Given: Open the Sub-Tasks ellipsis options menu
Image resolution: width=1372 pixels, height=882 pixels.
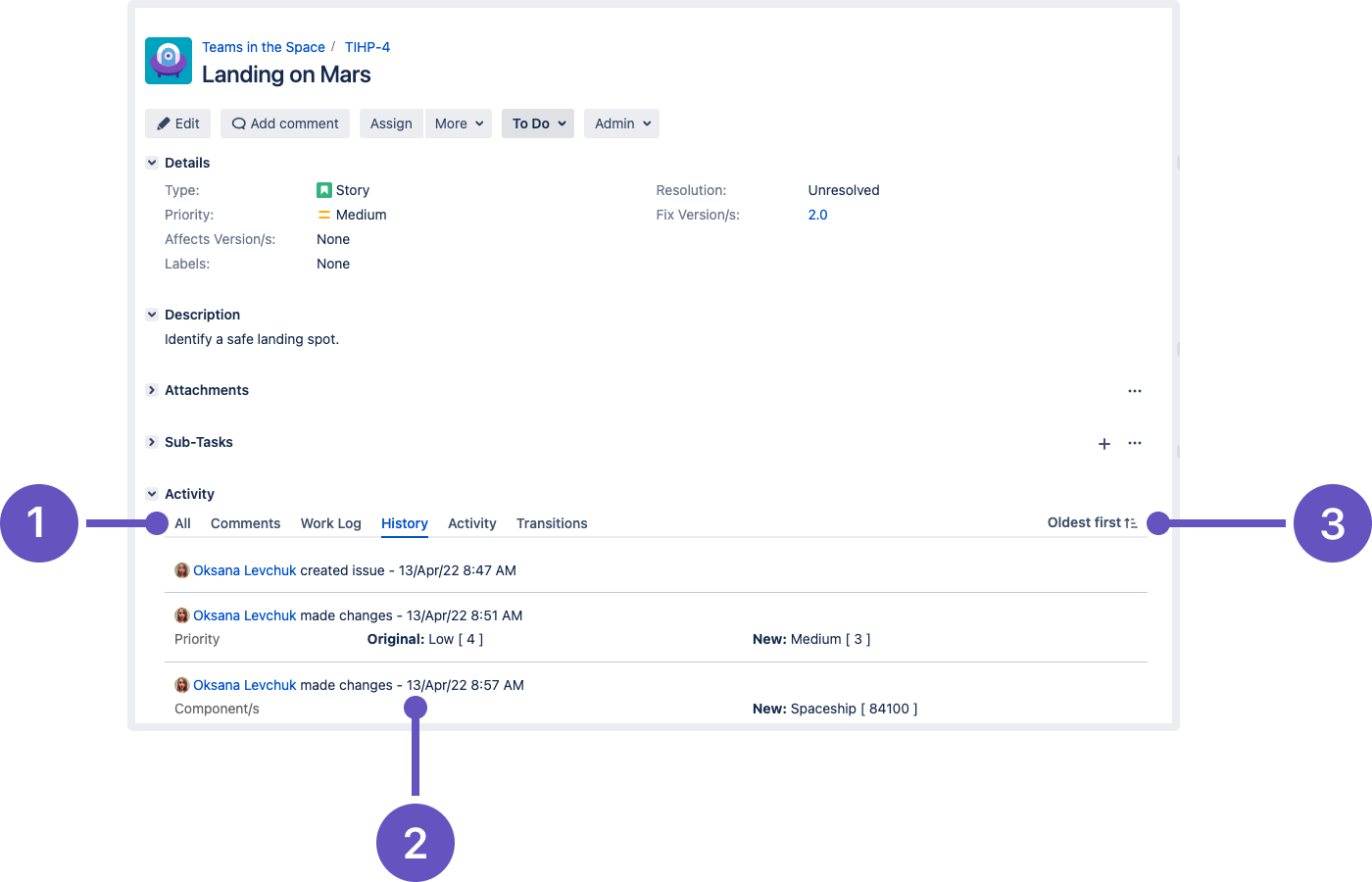Looking at the screenshot, I should tap(1135, 443).
